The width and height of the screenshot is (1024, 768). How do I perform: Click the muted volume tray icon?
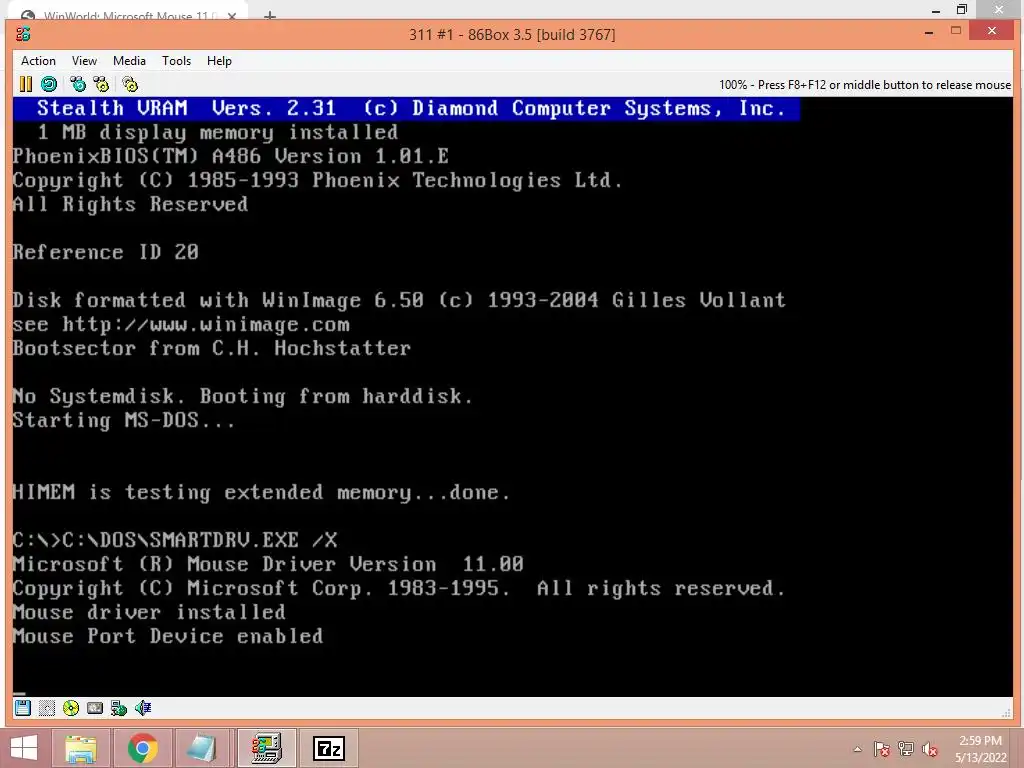(x=930, y=750)
